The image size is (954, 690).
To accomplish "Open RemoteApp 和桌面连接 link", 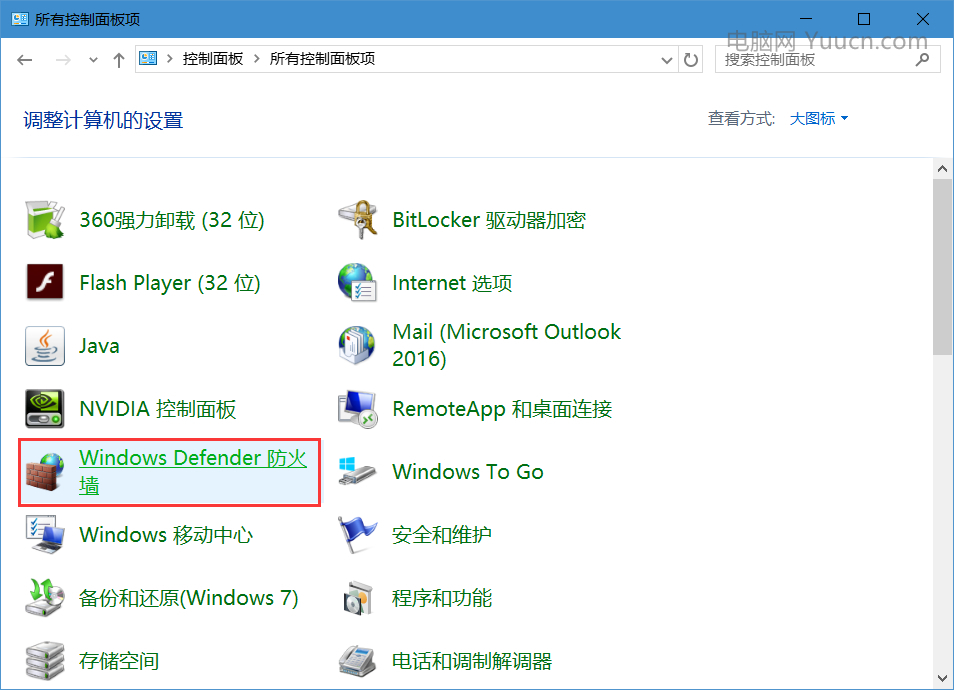I will click(502, 409).
